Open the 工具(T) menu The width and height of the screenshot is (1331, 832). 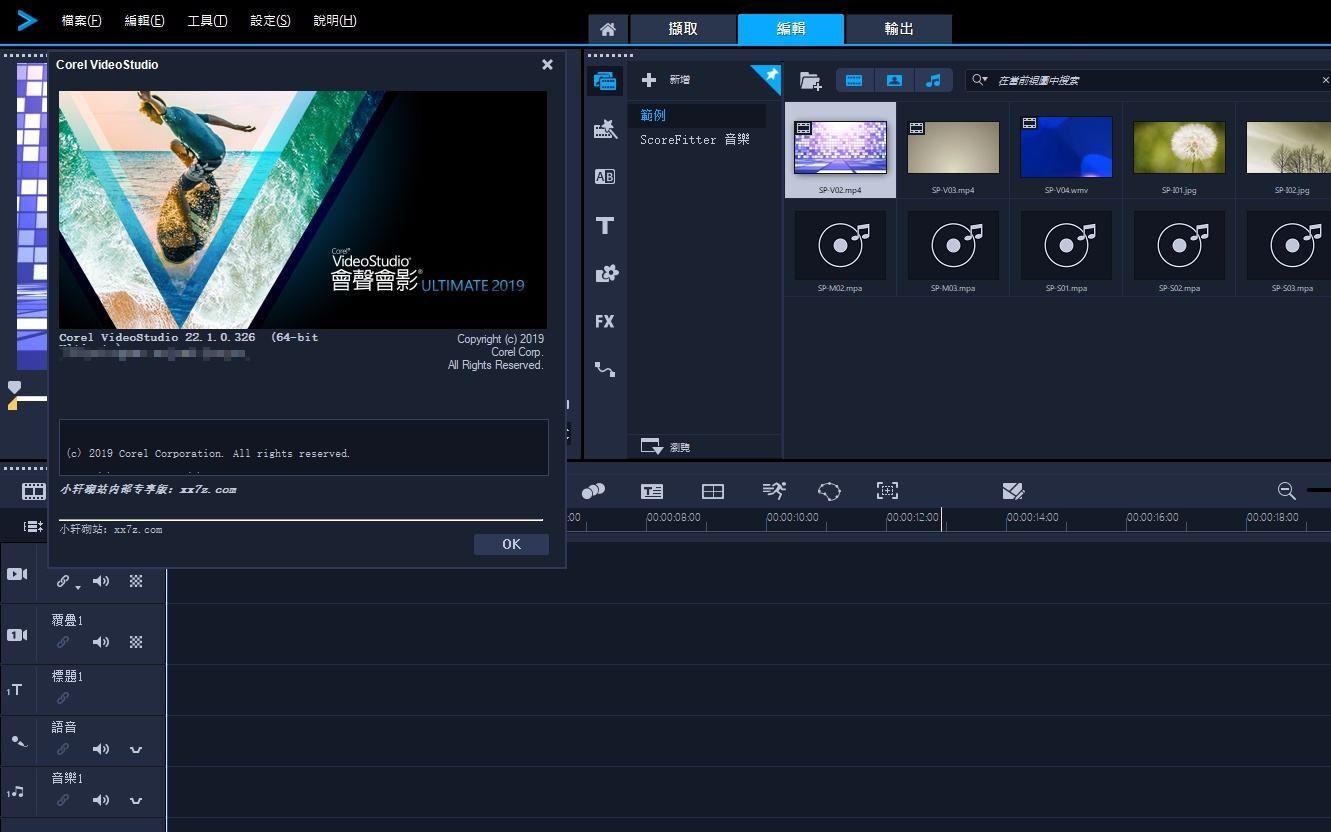[207, 21]
